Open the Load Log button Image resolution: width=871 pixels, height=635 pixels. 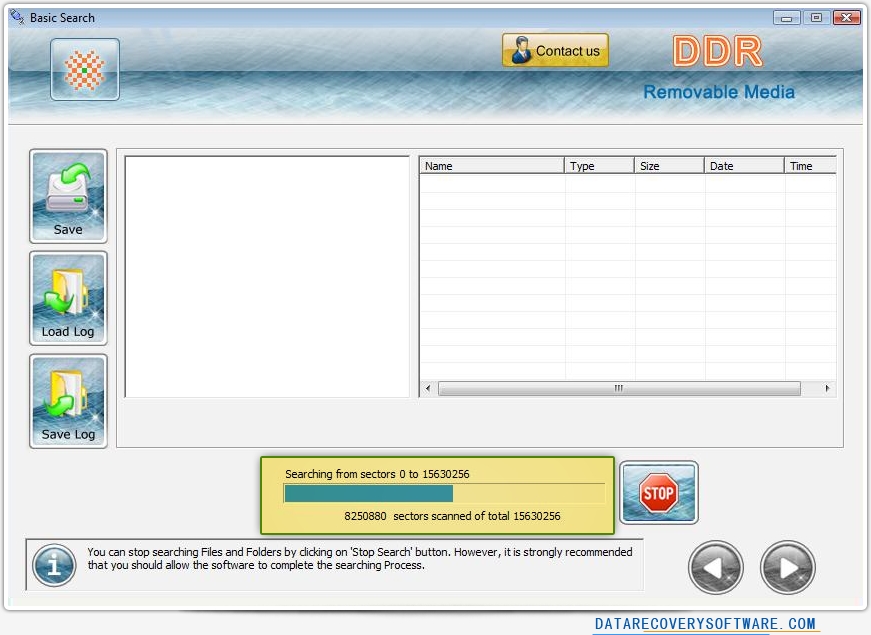click(68, 298)
